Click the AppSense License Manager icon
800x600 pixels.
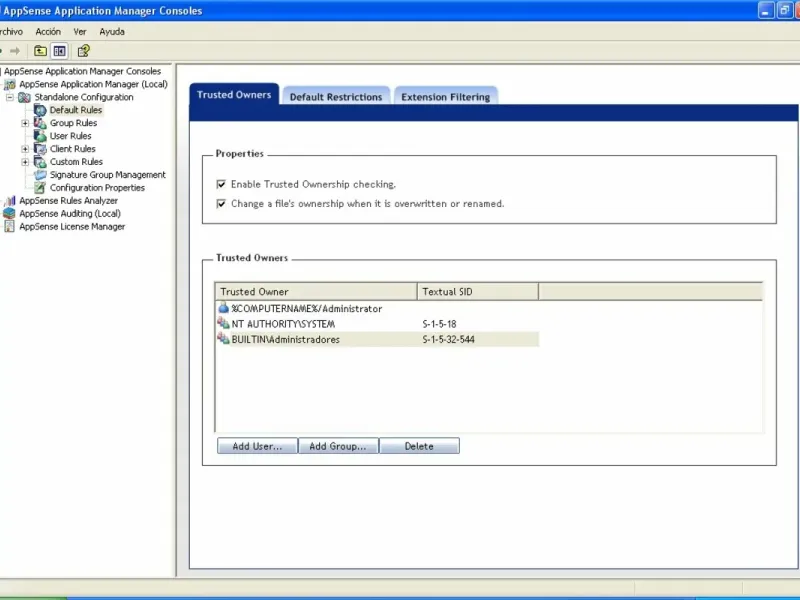pos(10,227)
